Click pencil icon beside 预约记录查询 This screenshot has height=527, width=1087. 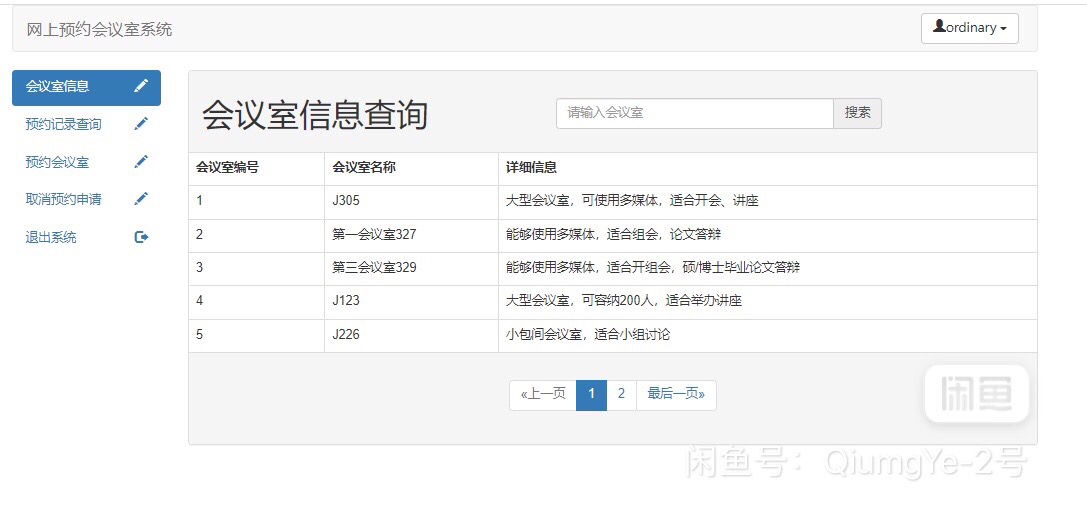point(141,124)
